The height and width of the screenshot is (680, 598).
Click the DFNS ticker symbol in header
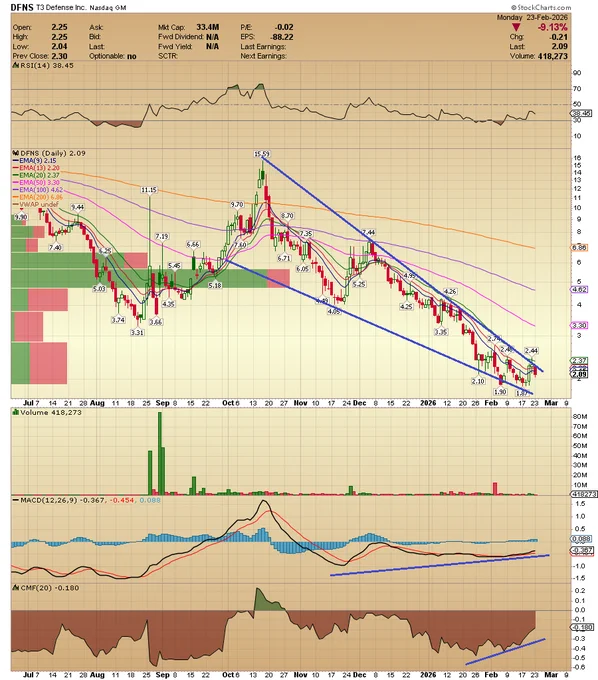click(x=20, y=7)
